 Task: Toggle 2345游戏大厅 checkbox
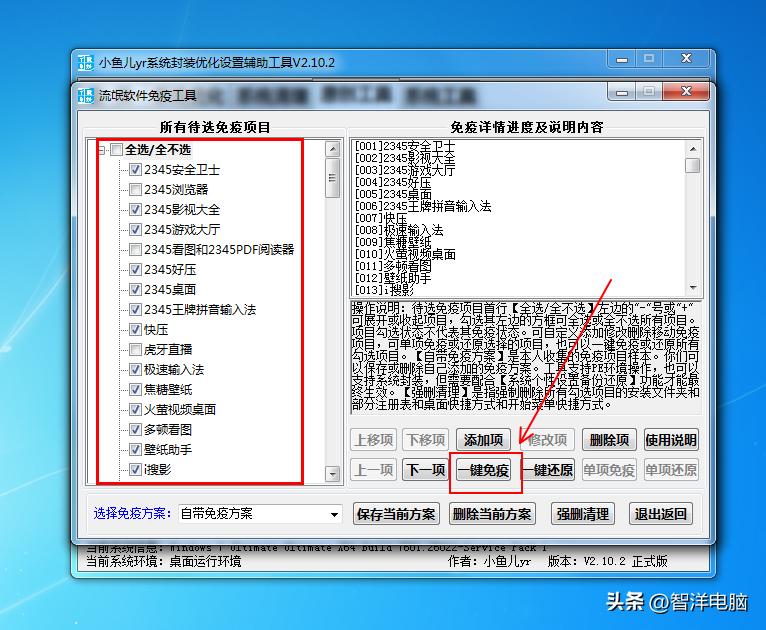[135, 230]
